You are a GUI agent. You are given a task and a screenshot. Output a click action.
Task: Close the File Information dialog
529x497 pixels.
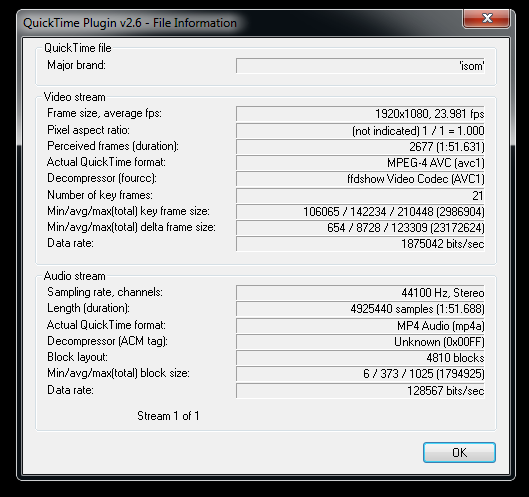click(x=486, y=18)
